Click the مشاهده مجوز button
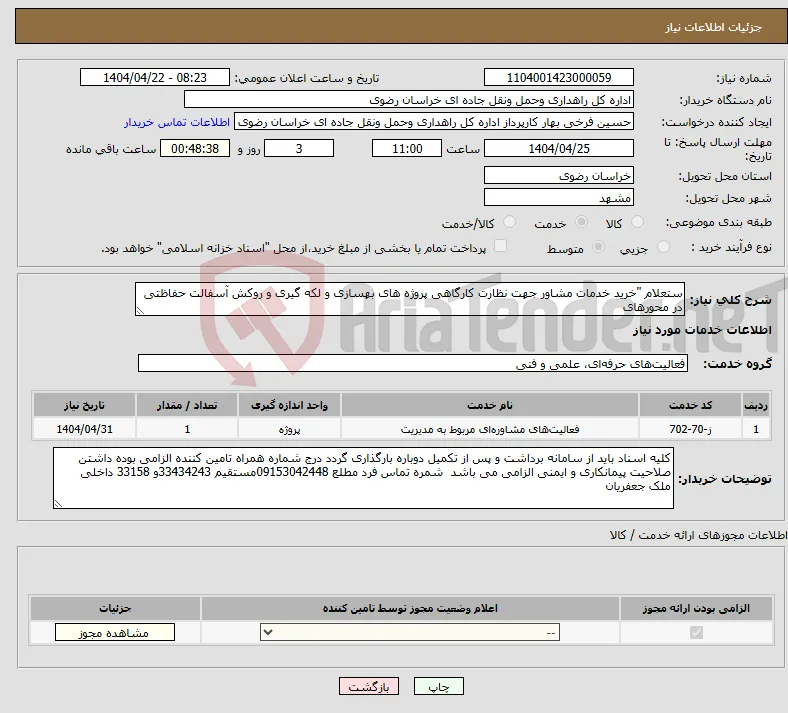Image resolution: width=788 pixels, height=713 pixels. 115,632
